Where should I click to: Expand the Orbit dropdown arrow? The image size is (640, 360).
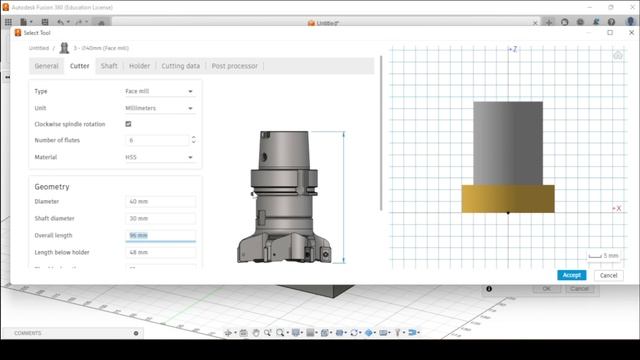(x=235, y=333)
